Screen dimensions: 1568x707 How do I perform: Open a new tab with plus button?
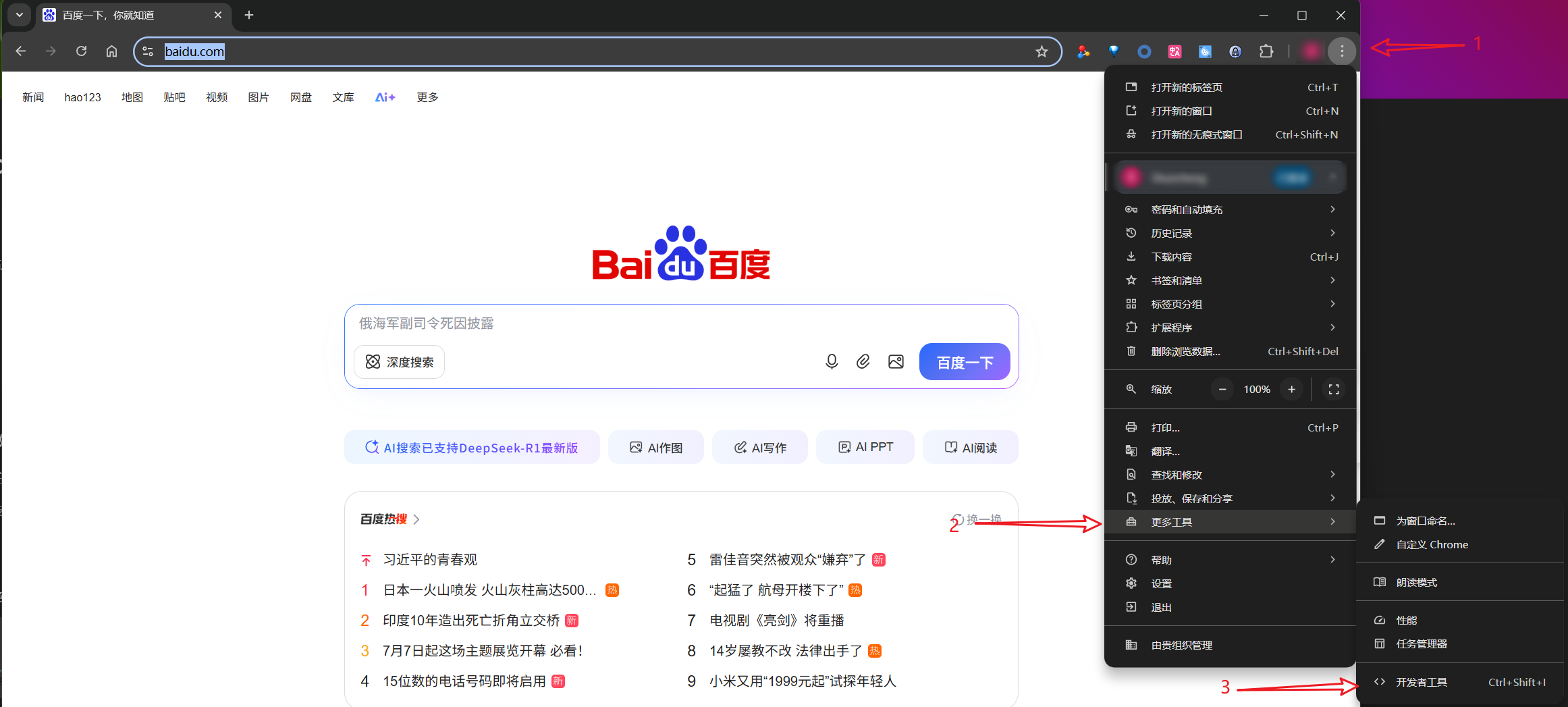tap(249, 15)
